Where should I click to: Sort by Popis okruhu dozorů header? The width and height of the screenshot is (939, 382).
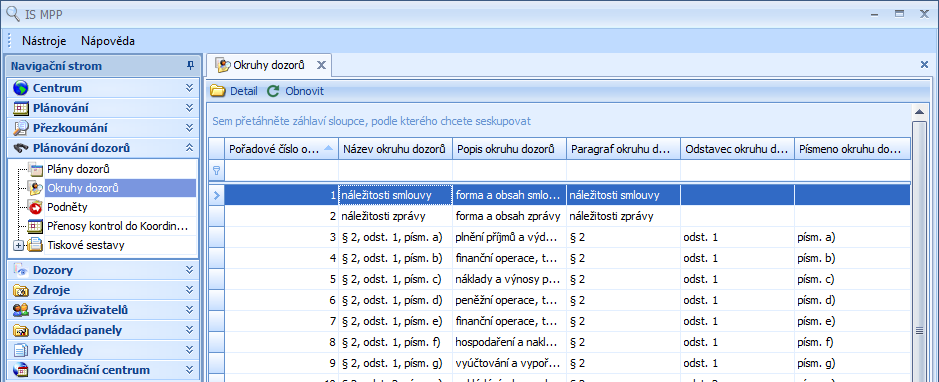click(509, 149)
